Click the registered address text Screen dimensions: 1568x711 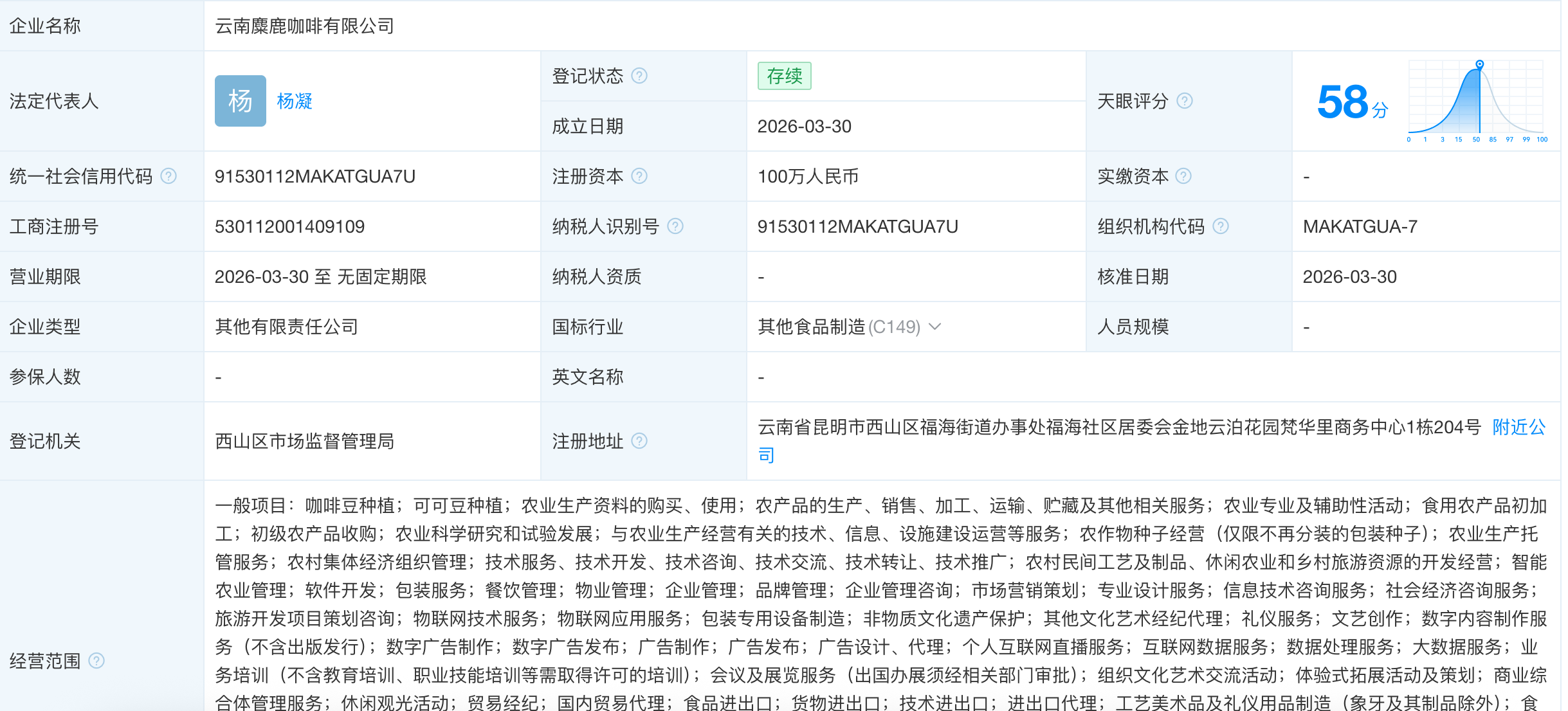pyautogui.click(x=1119, y=428)
